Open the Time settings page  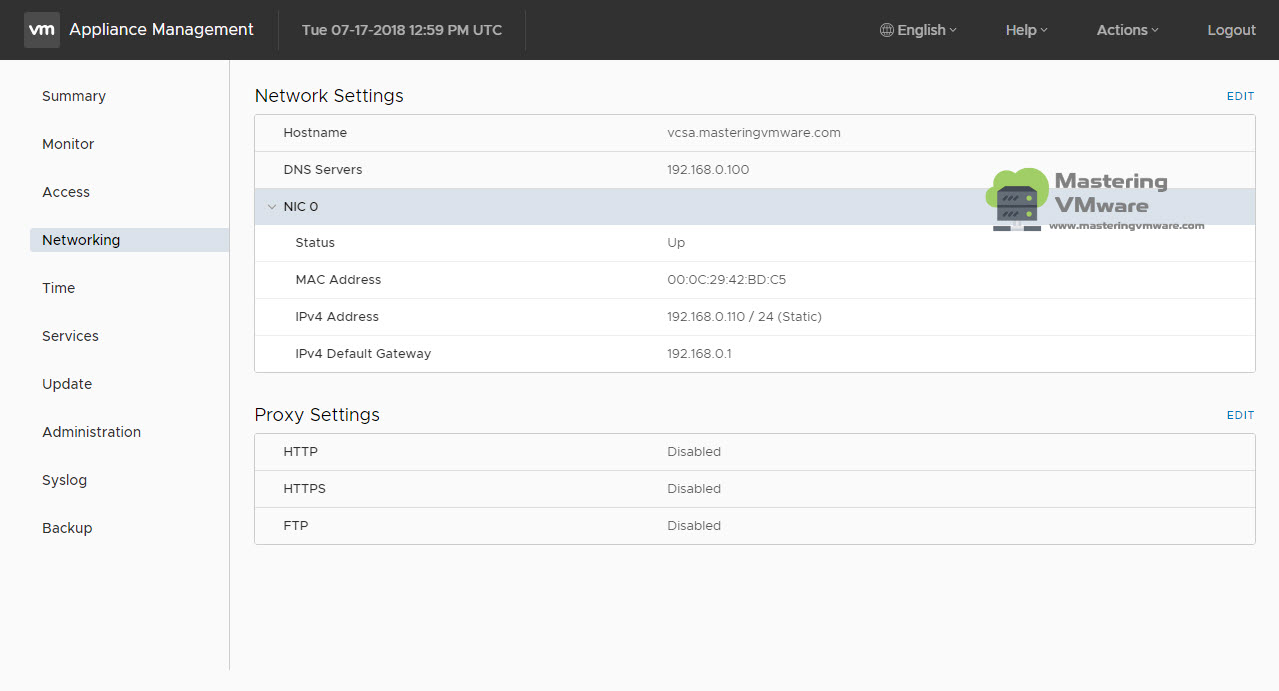click(x=58, y=288)
